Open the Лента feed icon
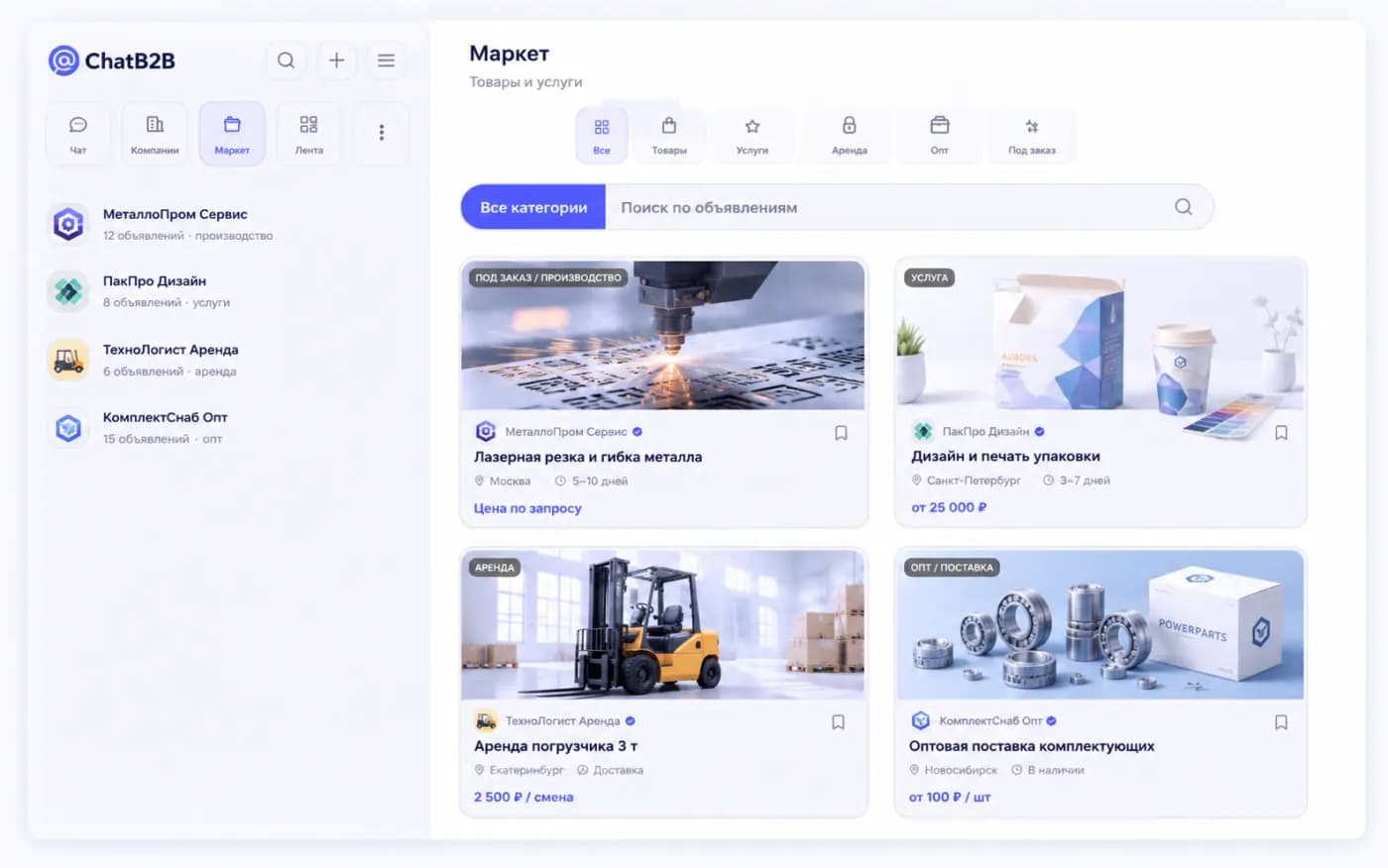 pyautogui.click(x=308, y=134)
